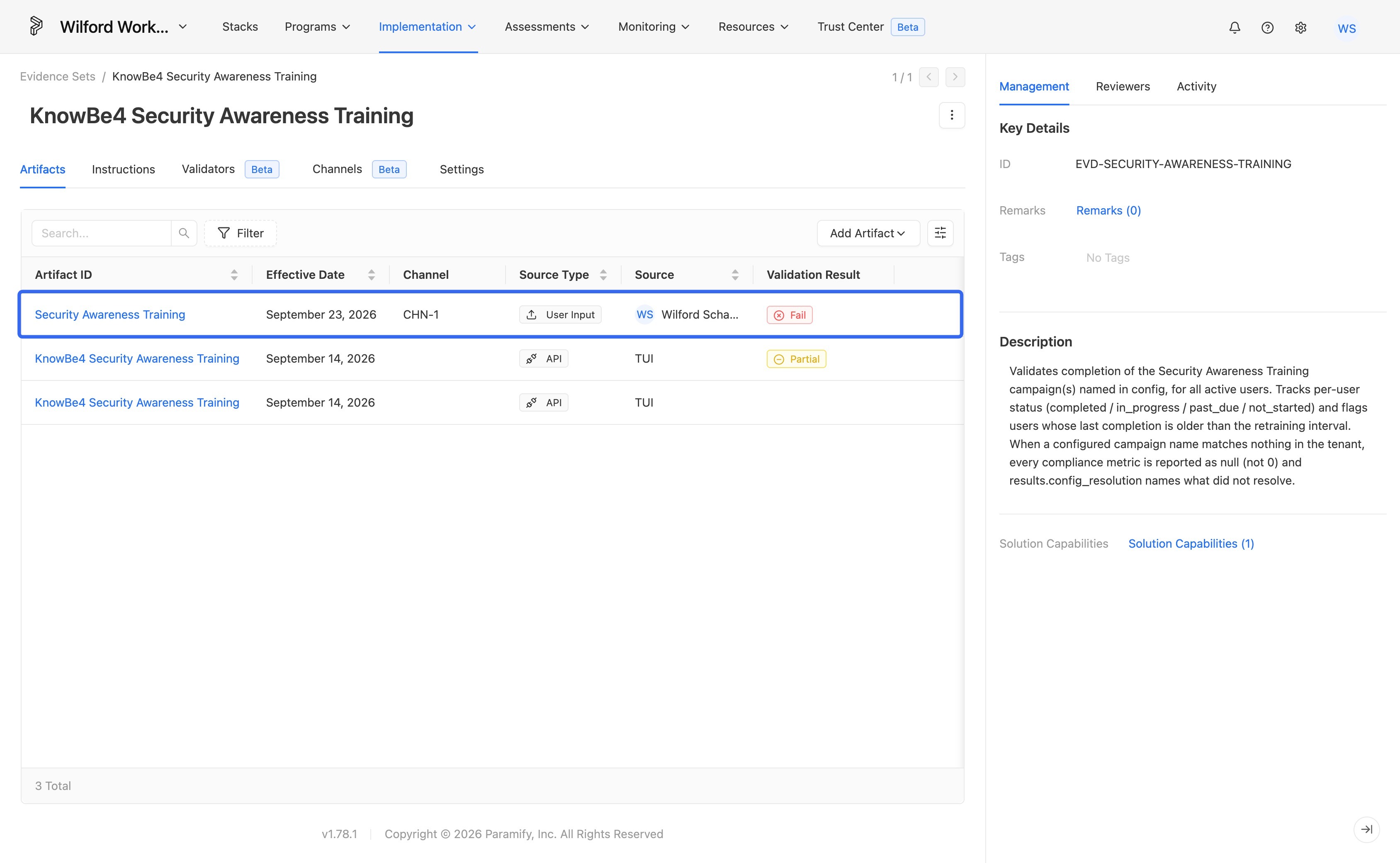The height and width of the screenshot is (863, 1400).
Task: Expand the Implementation menu
Action: [427, 27]
